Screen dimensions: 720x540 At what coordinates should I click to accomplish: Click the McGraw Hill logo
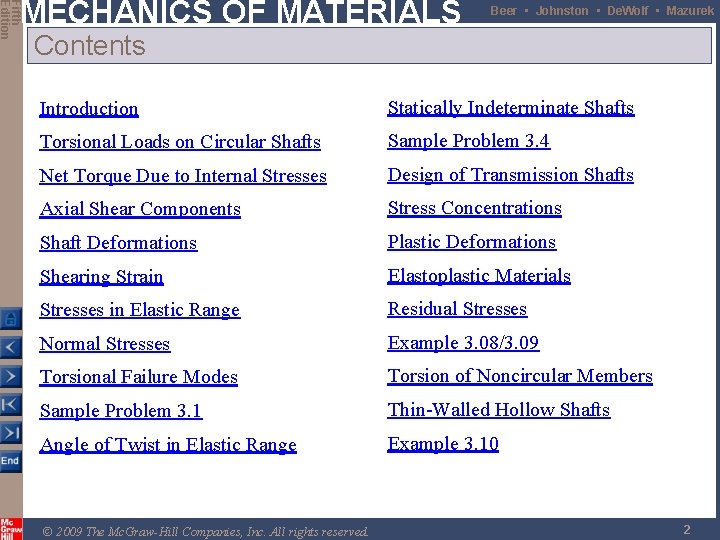[x=11, y=529]
